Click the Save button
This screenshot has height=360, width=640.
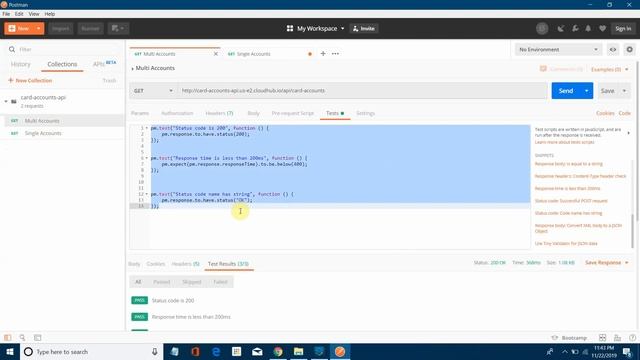607,91
